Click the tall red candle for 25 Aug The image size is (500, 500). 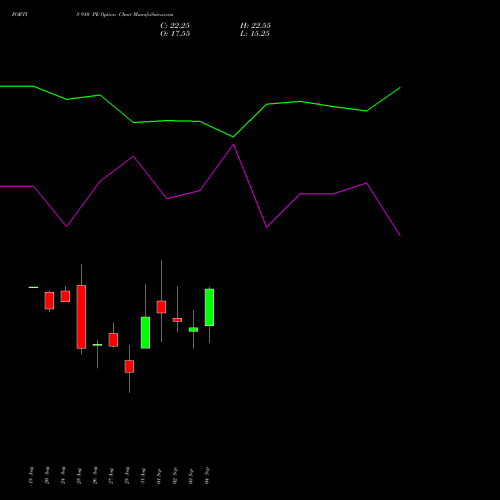tap(81, 317)
